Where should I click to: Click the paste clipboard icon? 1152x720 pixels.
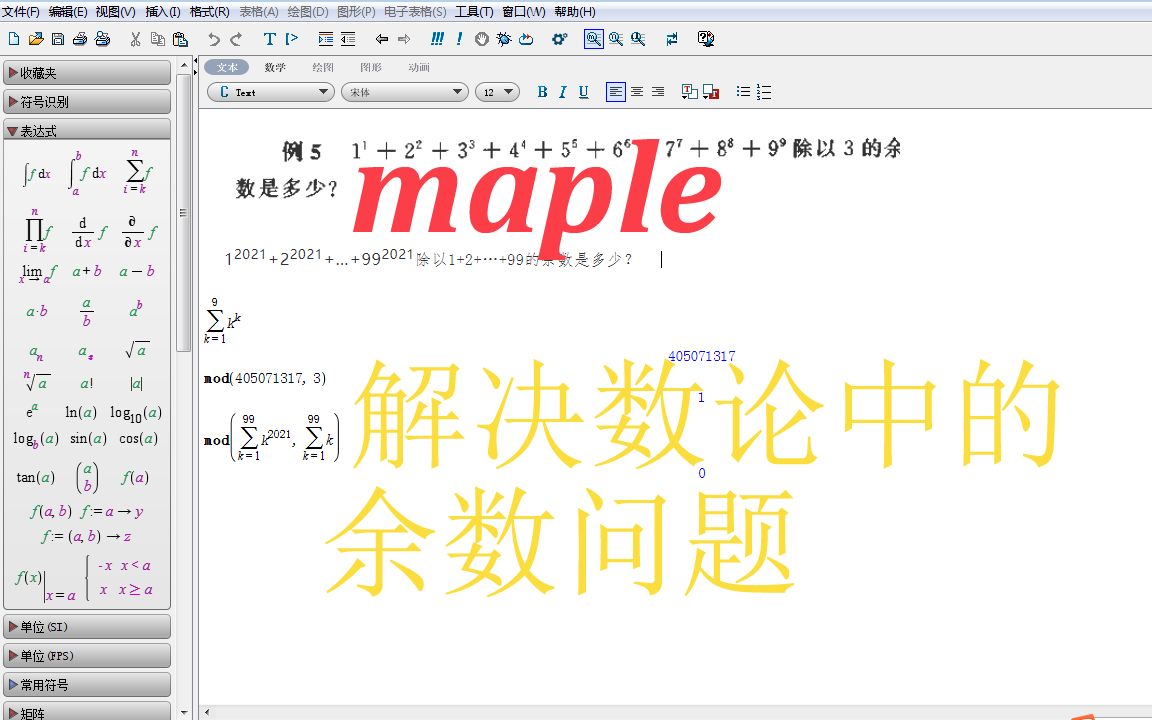(x=180, y=39)
